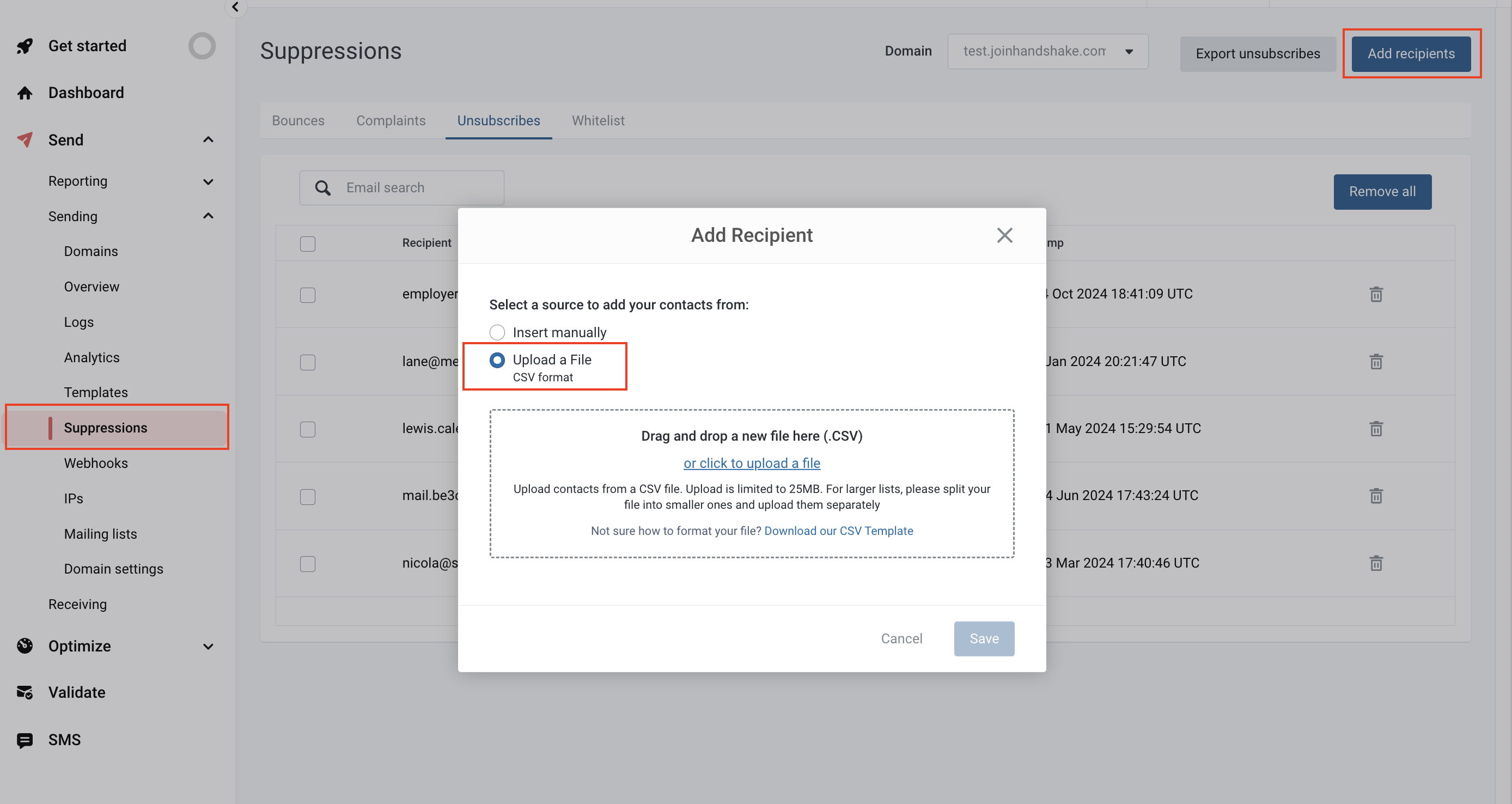Select the Upload a File radio option
The width and height of the screenshot is (1512, 804).
pyautogui.click(x=497, y=360)
